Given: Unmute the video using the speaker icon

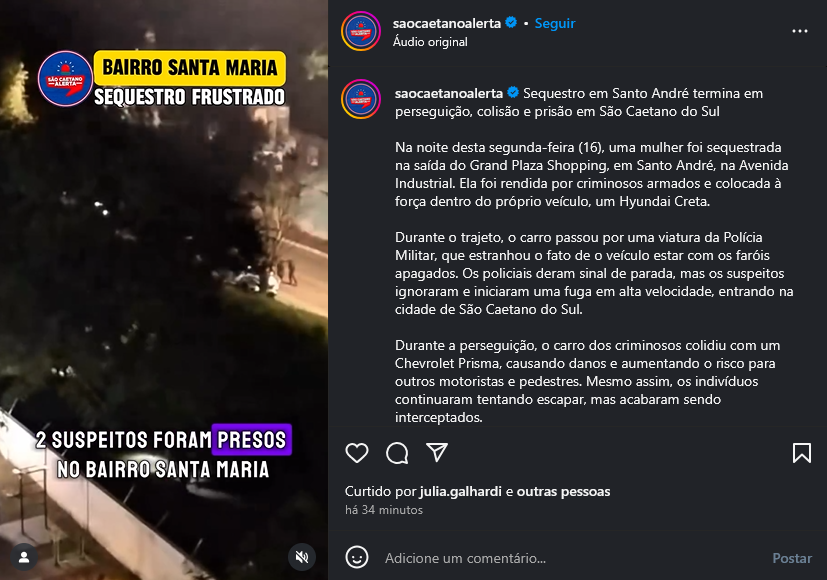Looking at the screenshot, I should (x=302, y=557).
